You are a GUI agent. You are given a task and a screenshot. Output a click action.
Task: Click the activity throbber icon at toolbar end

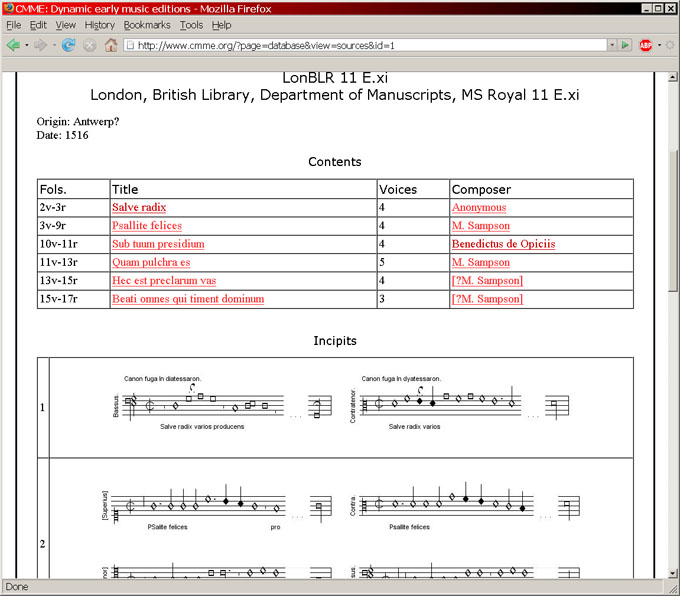pyautogui.click(x=670, y=45)
